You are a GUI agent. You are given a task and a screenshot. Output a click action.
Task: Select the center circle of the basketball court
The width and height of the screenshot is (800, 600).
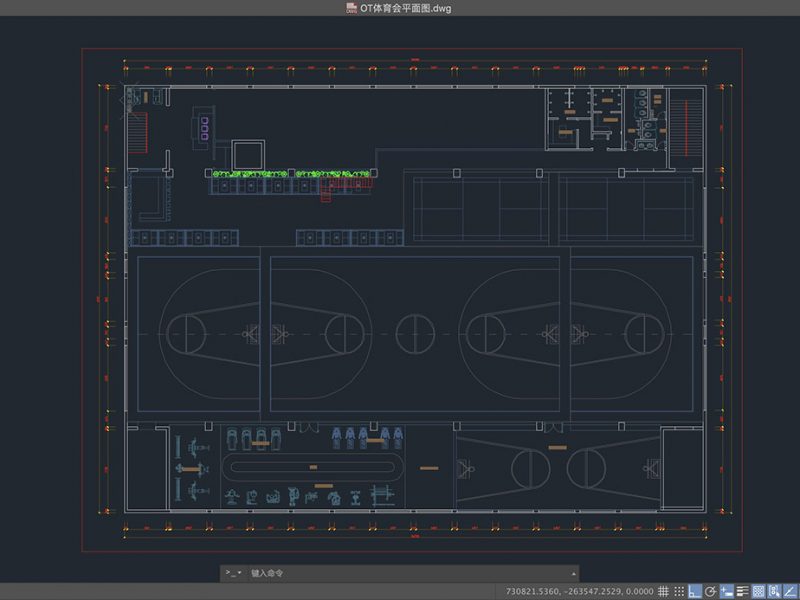[413, 333]
